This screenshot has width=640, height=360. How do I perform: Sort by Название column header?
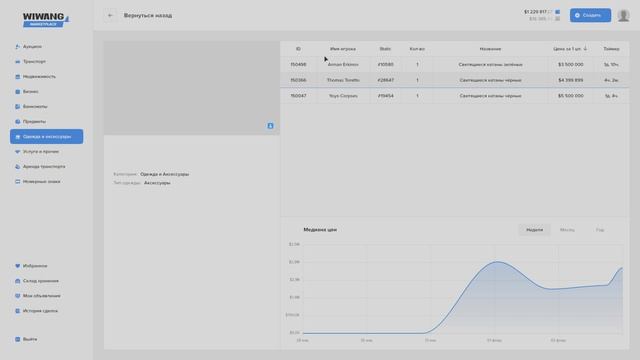(490, 49)
